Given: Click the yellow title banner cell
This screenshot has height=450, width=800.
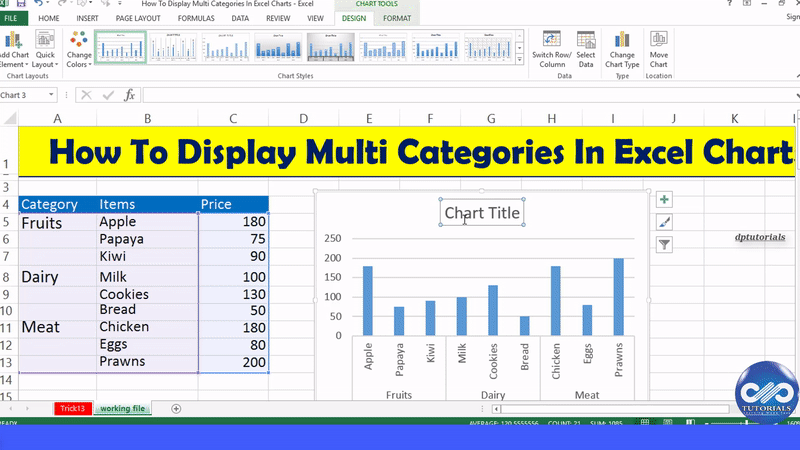Looking at the screenshot, I should pos(407,152).
